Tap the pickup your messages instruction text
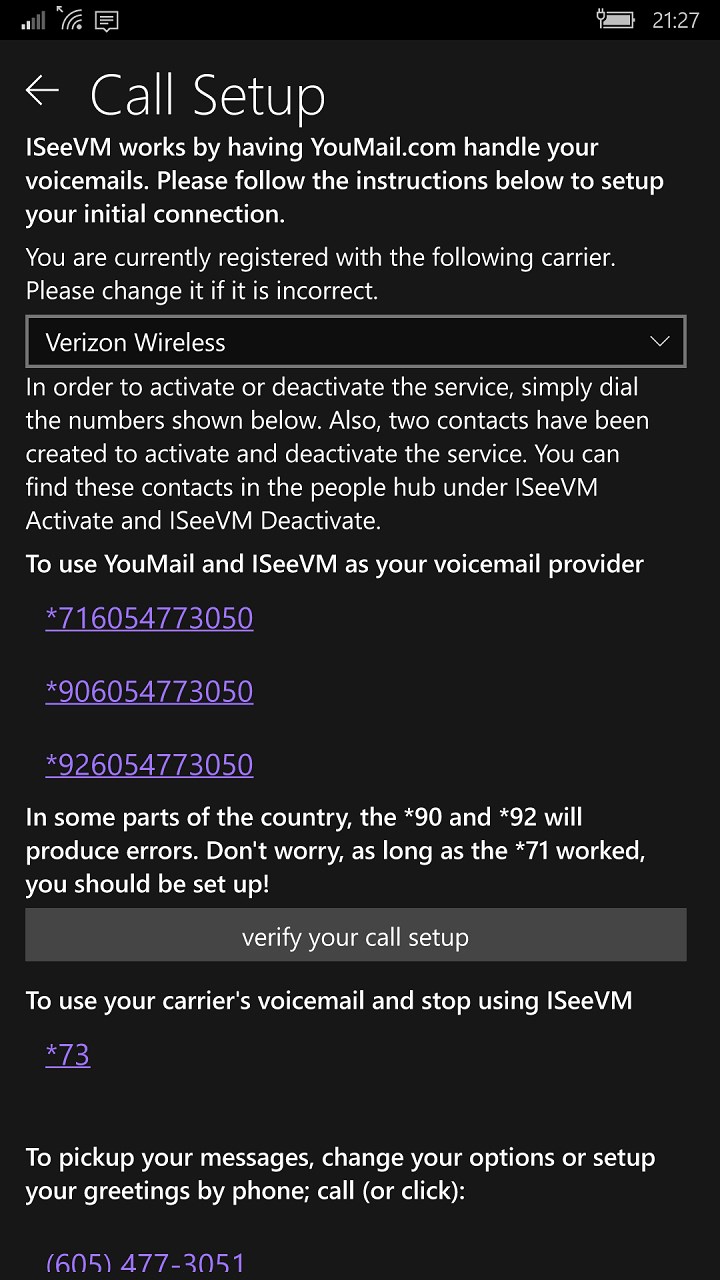The width and height of the screenshot is (720, 1280). coord(340,1175)
